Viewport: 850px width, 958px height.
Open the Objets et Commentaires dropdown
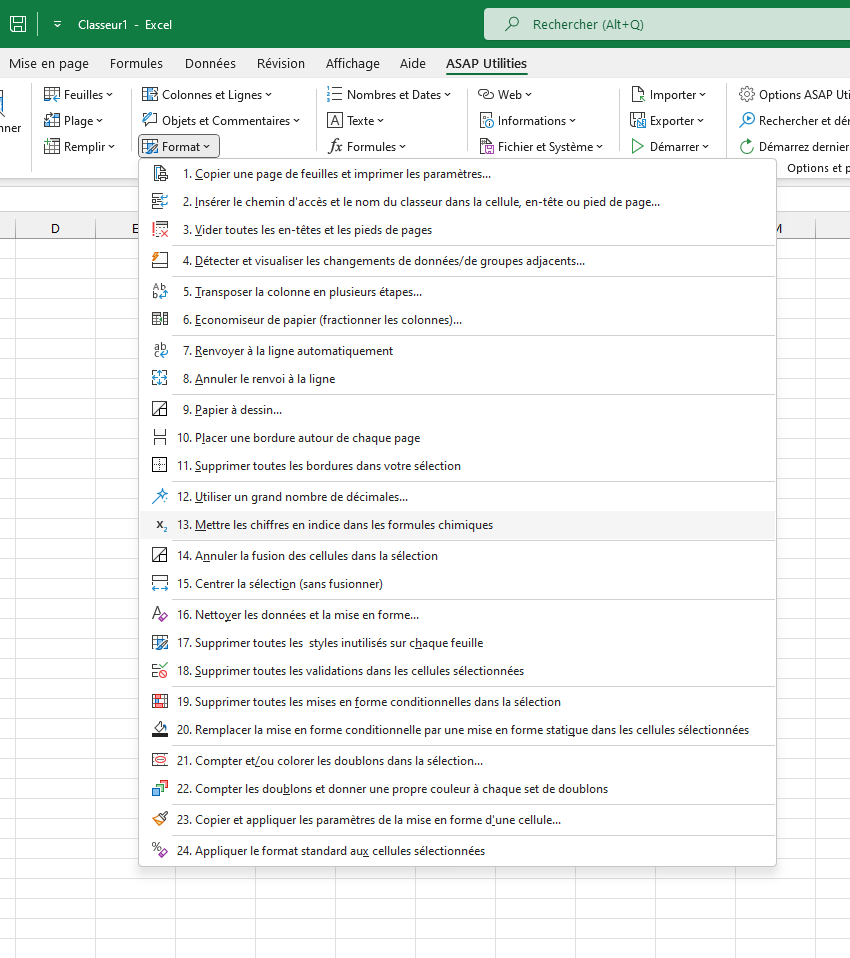coord(221,121)
